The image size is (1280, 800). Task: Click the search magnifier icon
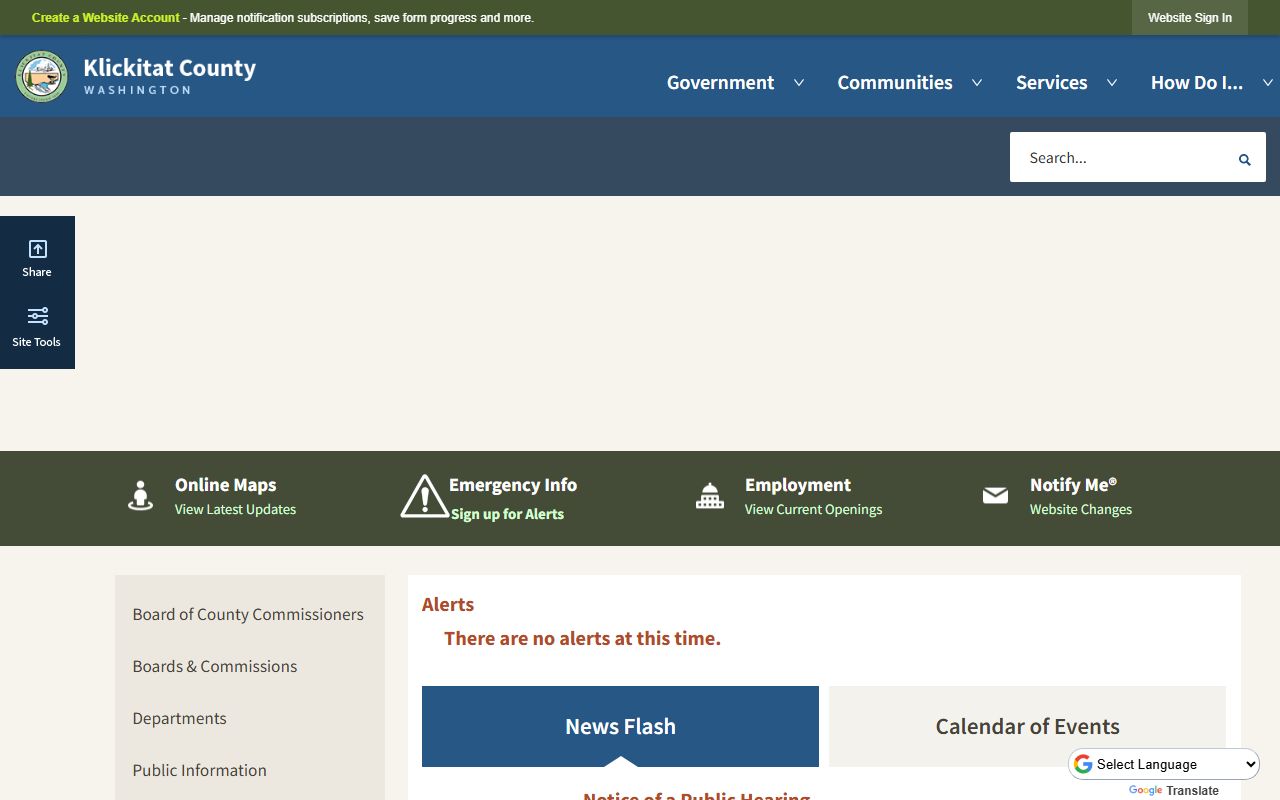[x=1245, y=159]
